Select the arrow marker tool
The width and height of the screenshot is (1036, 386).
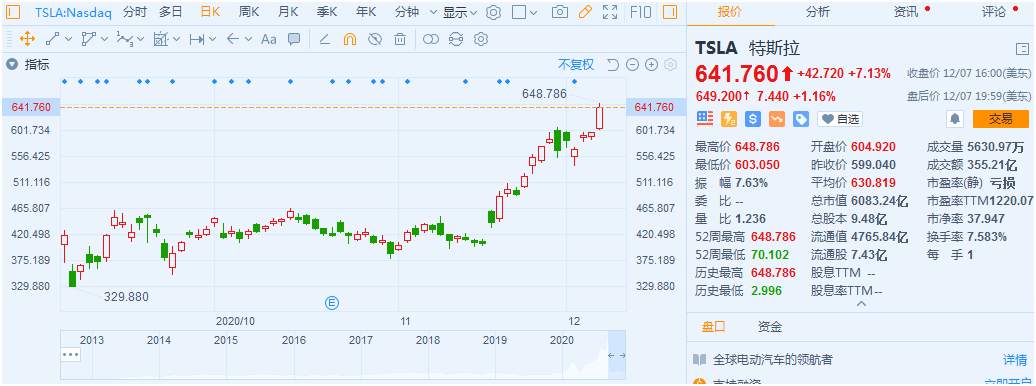pyautogui.click(x=233, y=39)
